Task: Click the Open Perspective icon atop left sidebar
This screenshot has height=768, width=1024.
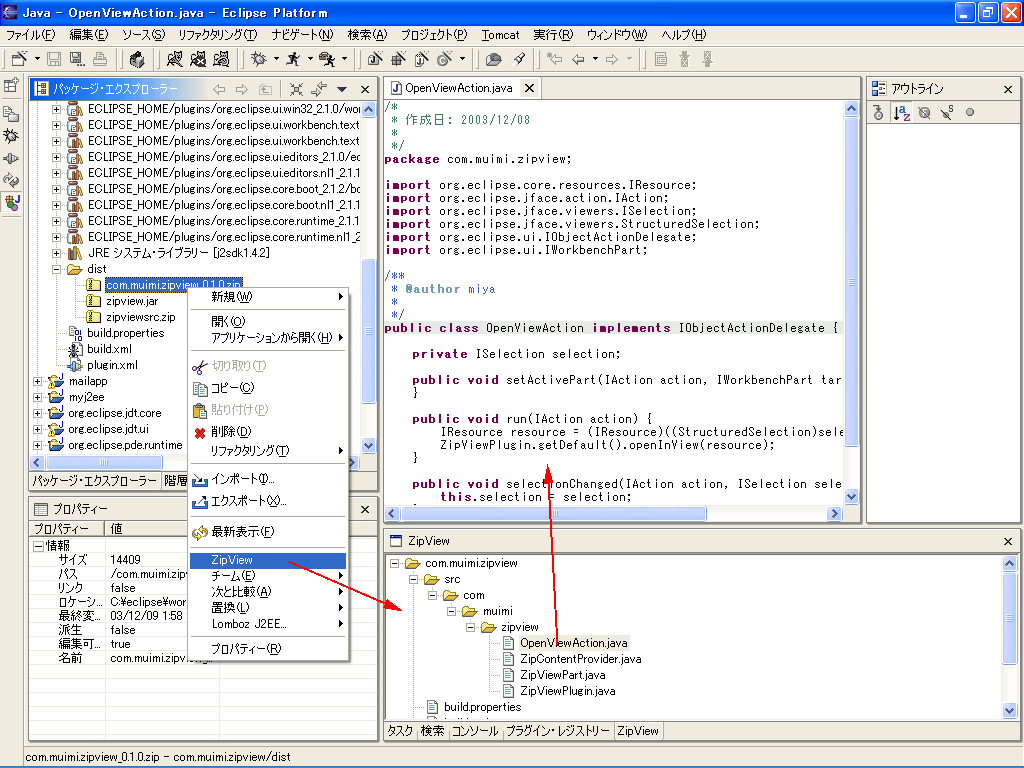Action: tap(12, 86)
